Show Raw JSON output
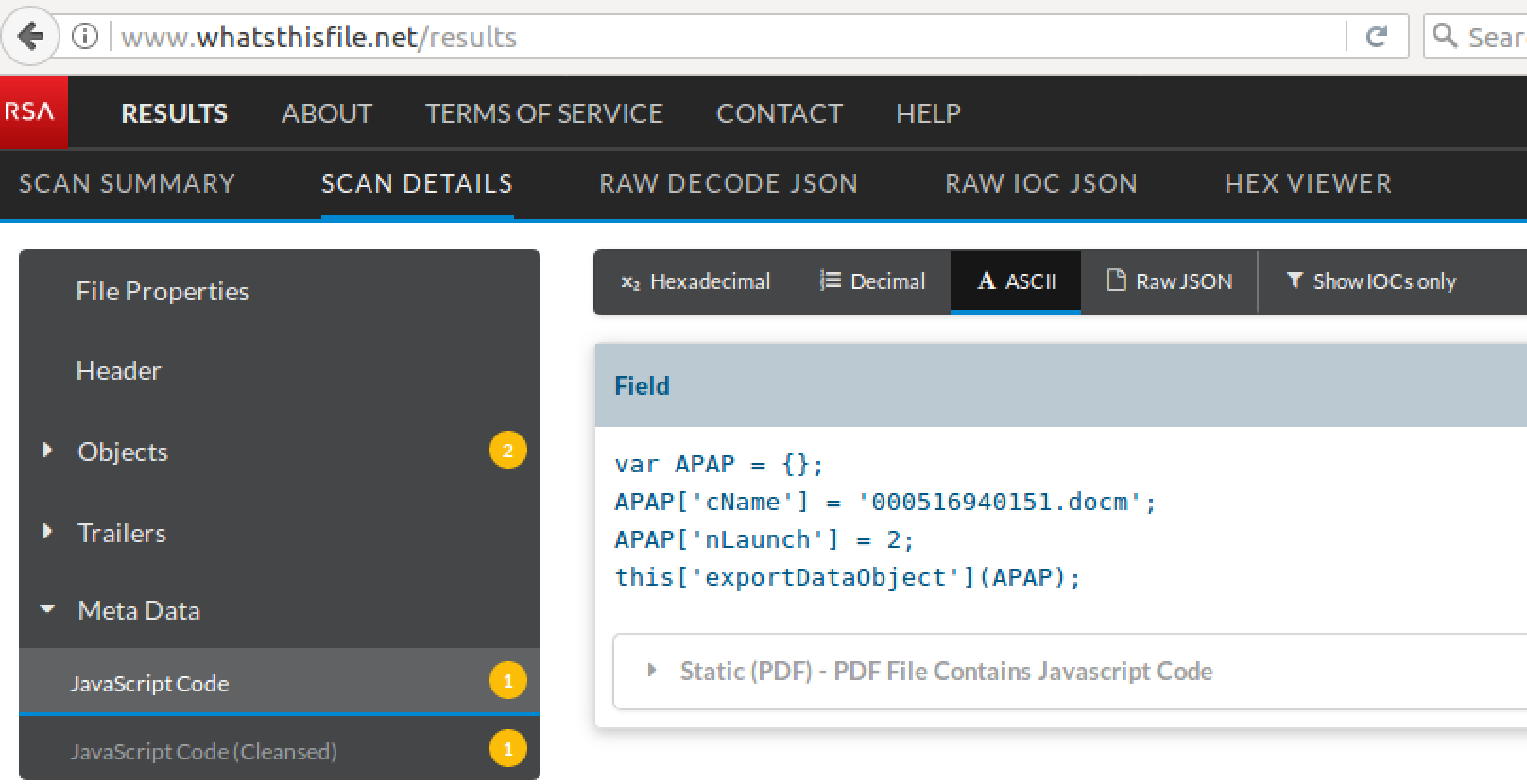The image size is (1527, 784). coord(1170,281)
